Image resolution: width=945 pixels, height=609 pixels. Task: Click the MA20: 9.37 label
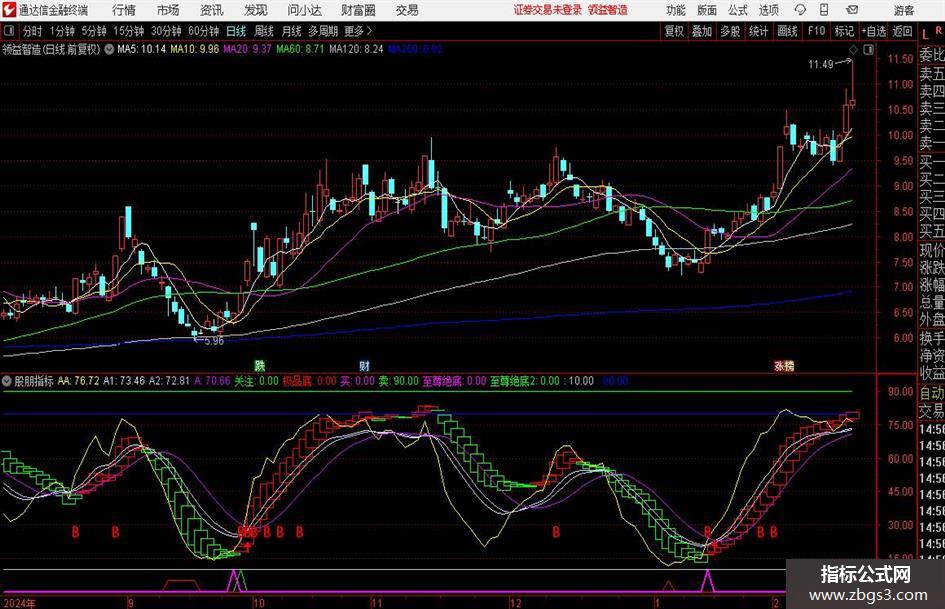[x=248, y=49]
